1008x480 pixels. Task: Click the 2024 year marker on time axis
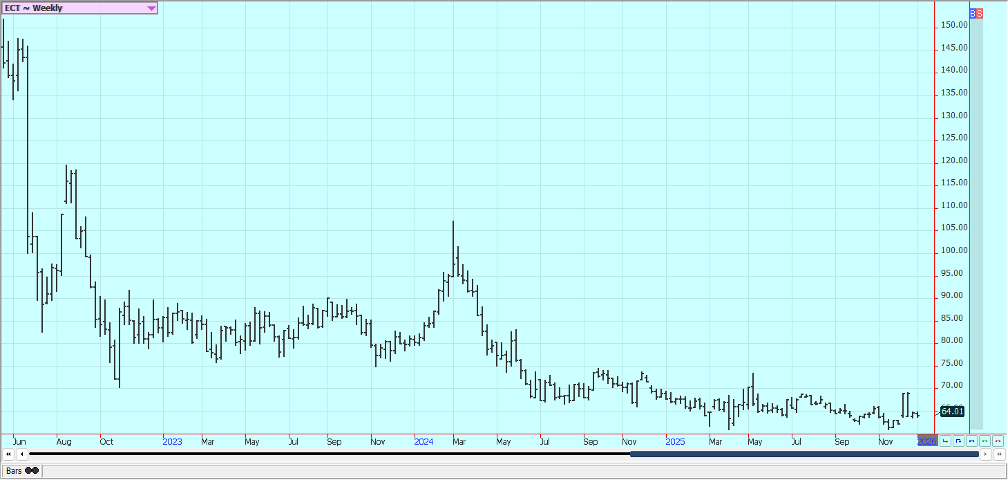click(x=423, y=440)
